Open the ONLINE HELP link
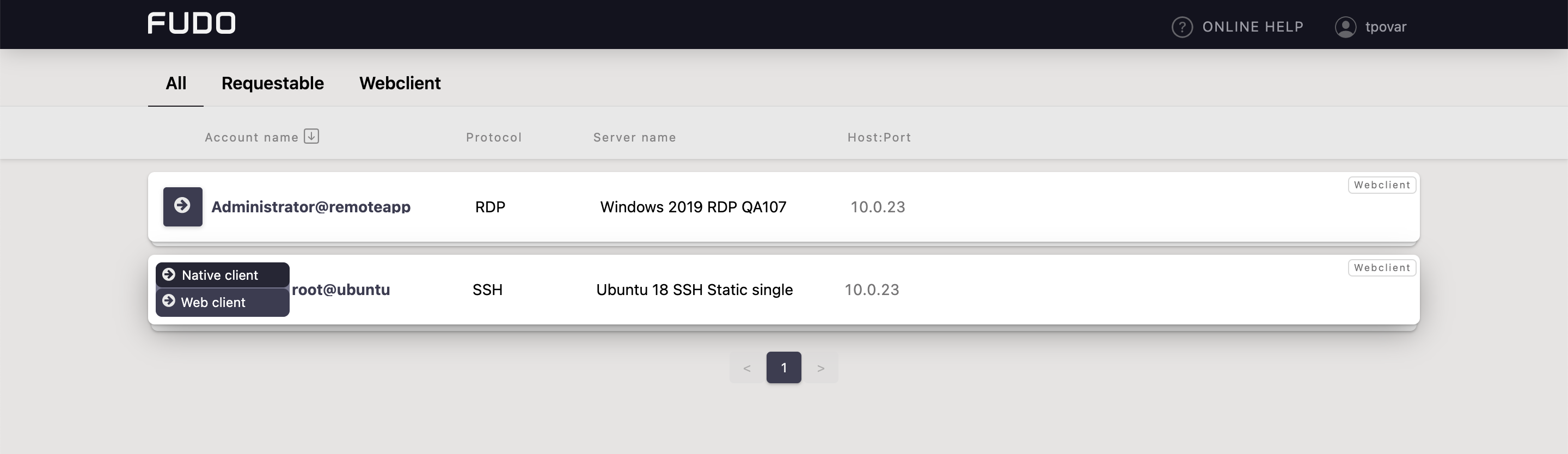This screenshot has height=454, width=1568. tap(1252, 27)
